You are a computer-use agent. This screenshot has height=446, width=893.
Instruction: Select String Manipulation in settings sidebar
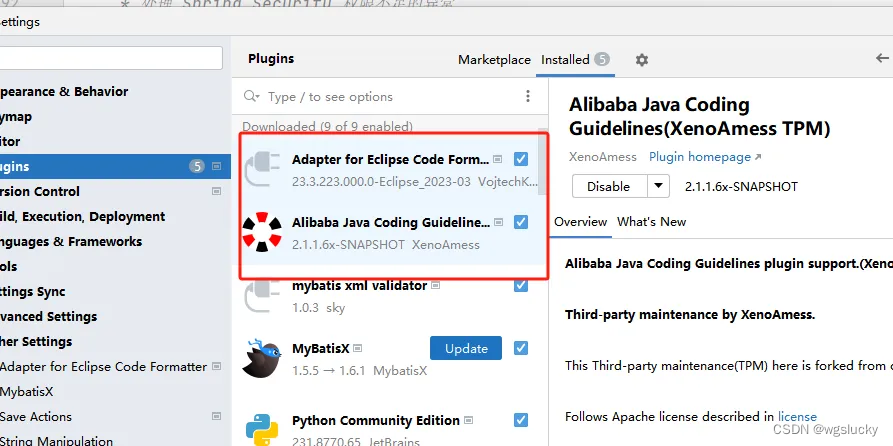click(x=56, y=441)
